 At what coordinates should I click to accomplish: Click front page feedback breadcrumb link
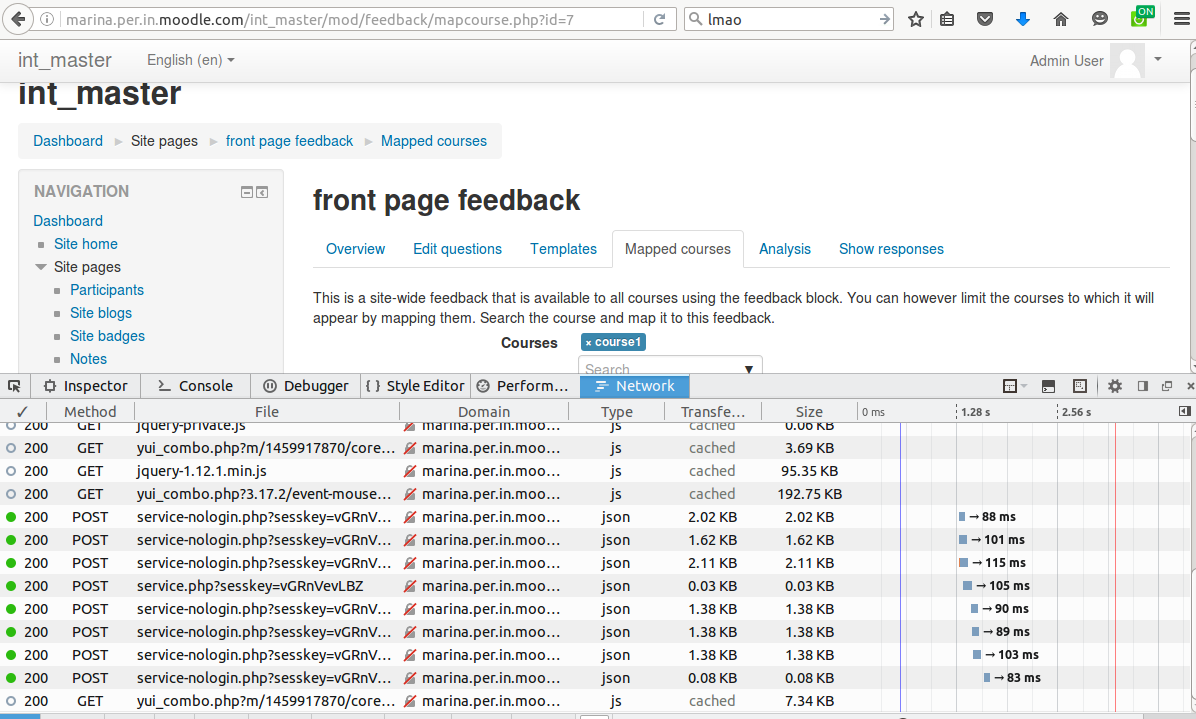(289, 141)
